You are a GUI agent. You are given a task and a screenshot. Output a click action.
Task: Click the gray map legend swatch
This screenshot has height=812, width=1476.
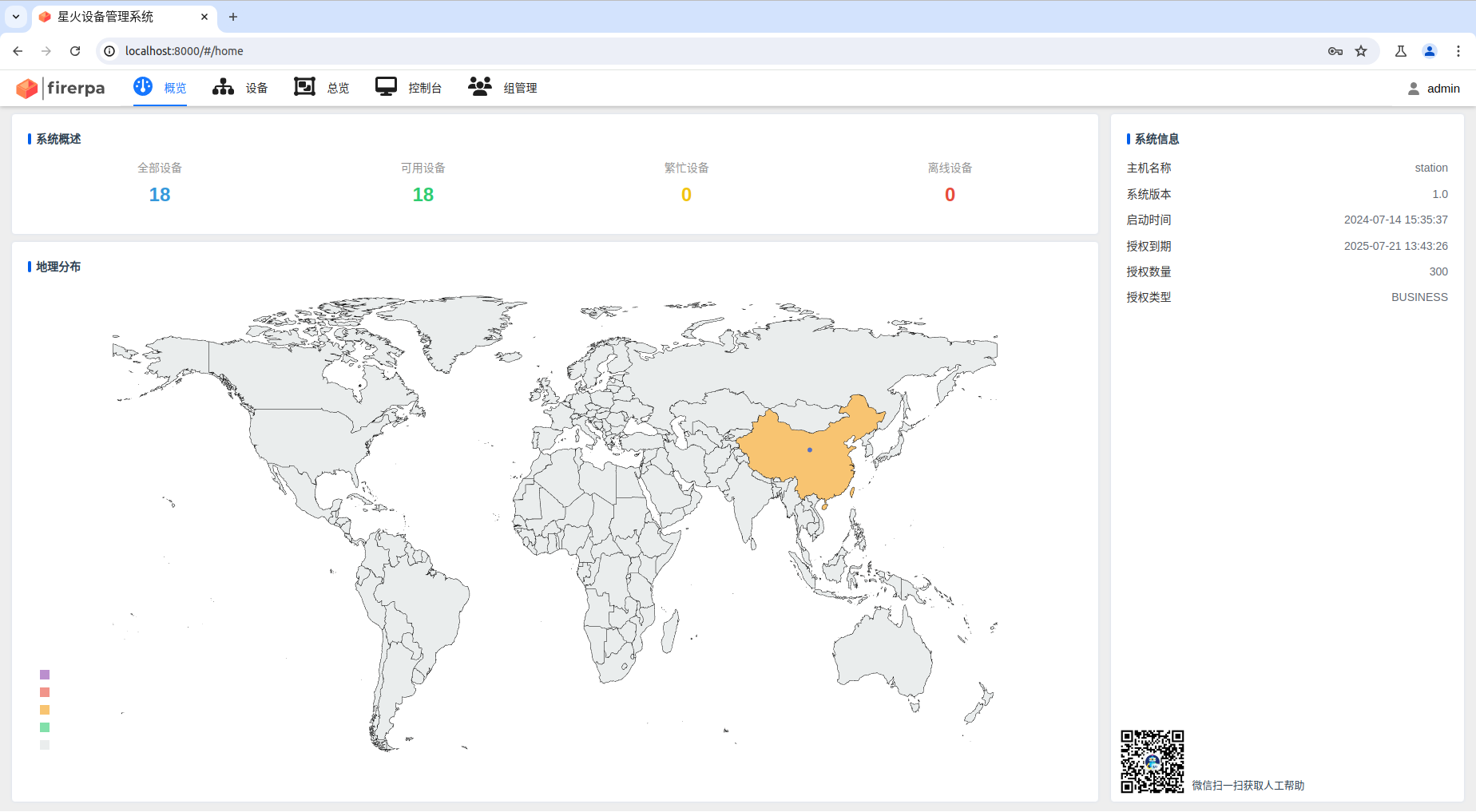pos(45,745)
